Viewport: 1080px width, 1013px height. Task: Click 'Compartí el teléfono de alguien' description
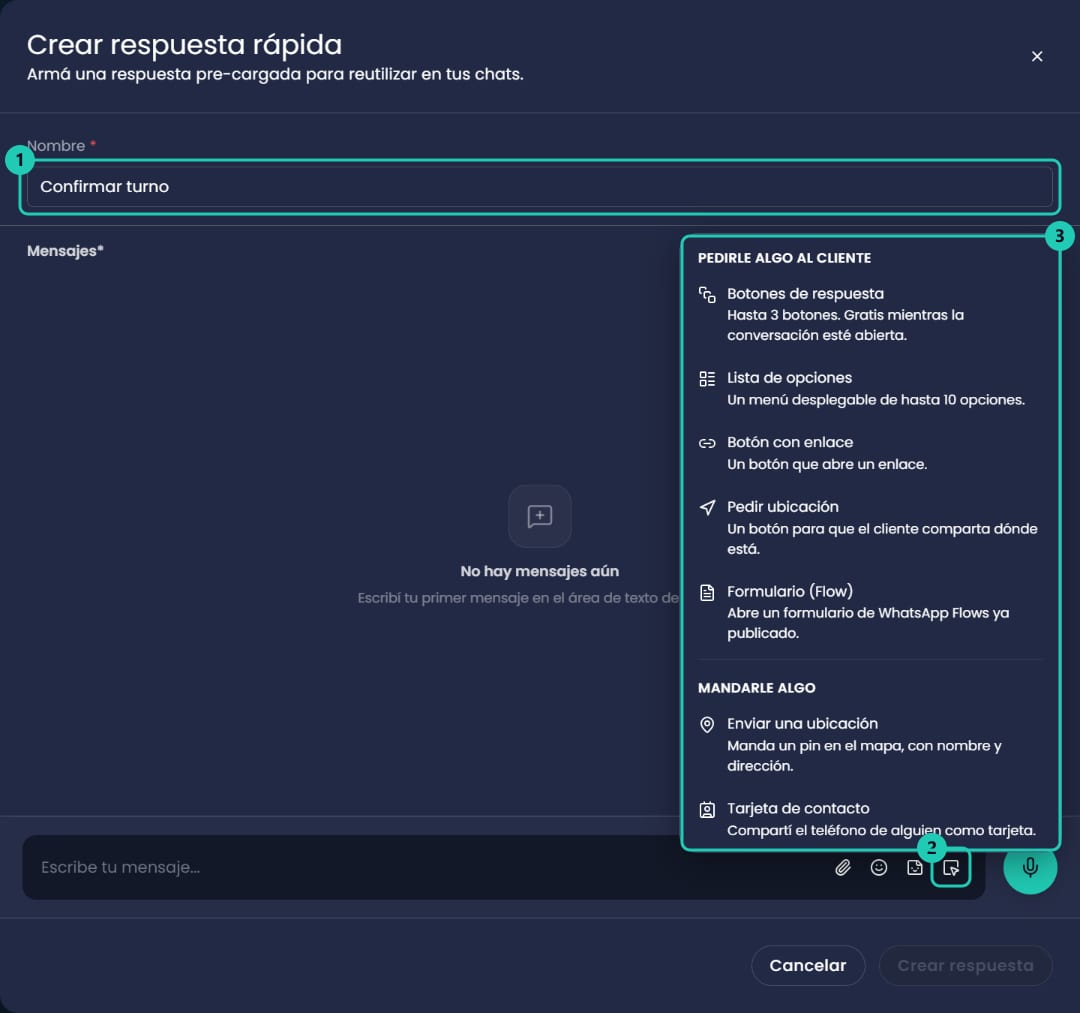click(881, 831)
